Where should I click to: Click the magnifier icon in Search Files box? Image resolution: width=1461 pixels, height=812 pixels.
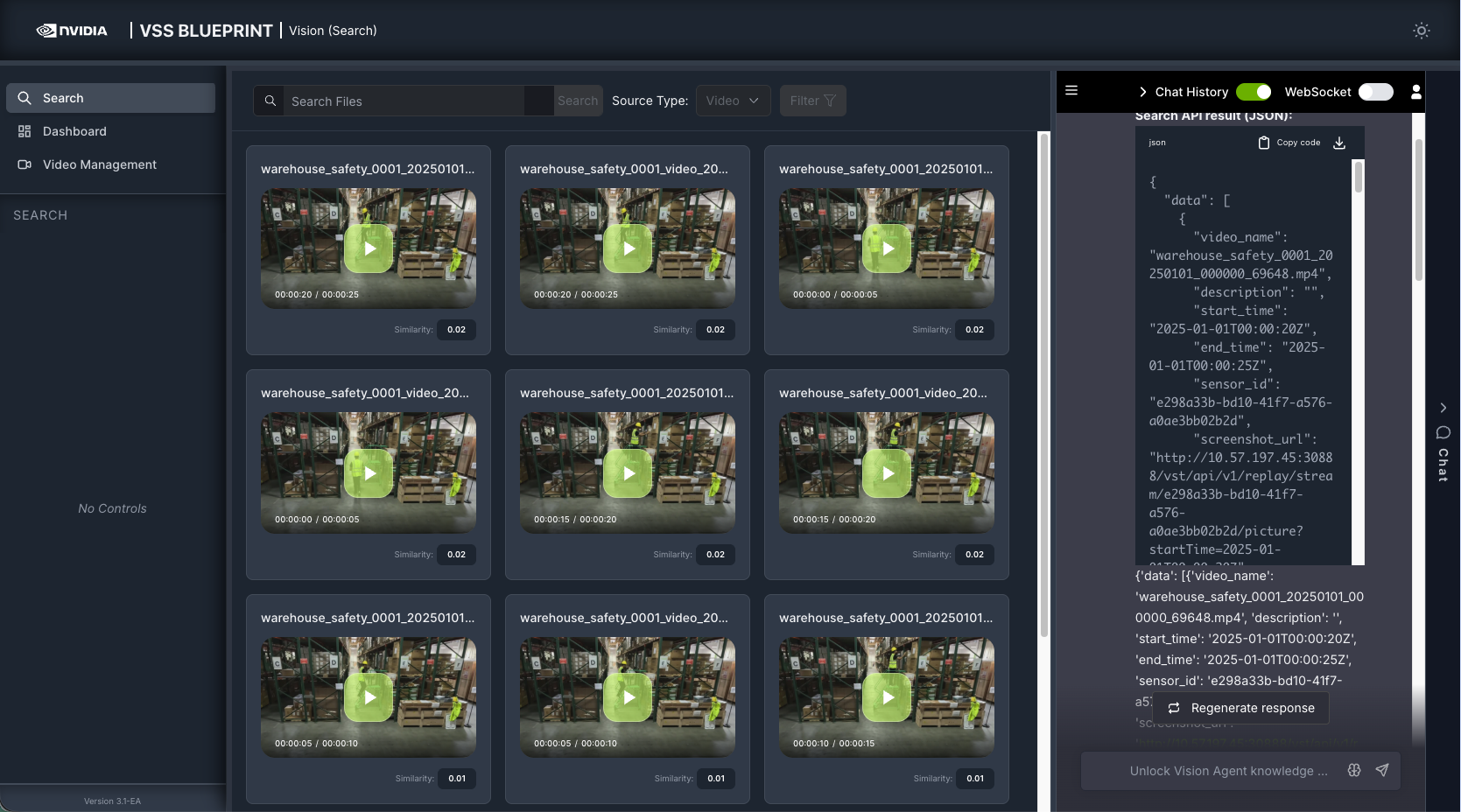tap(270, 101)
